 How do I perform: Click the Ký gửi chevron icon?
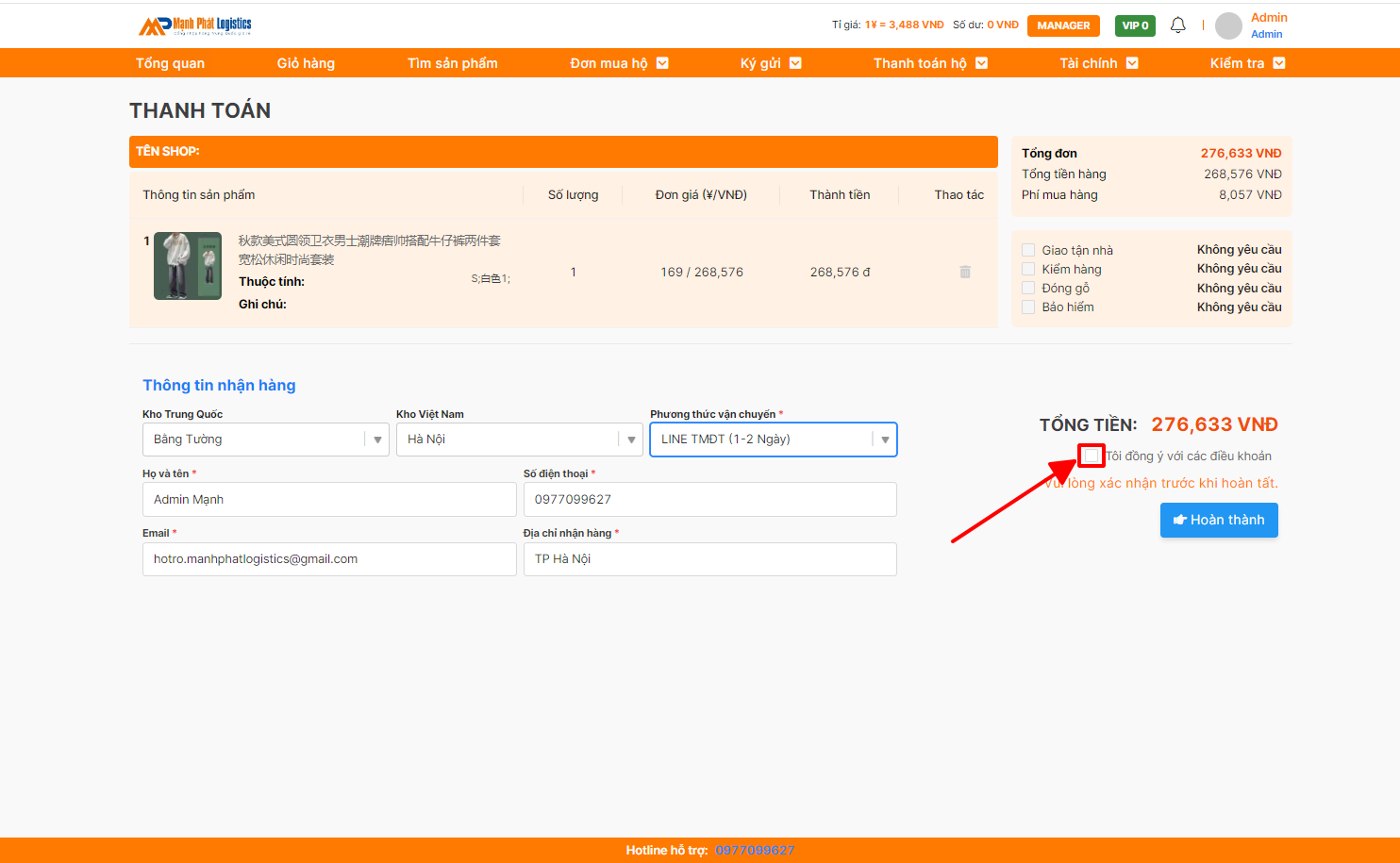(x=795, y=63)
